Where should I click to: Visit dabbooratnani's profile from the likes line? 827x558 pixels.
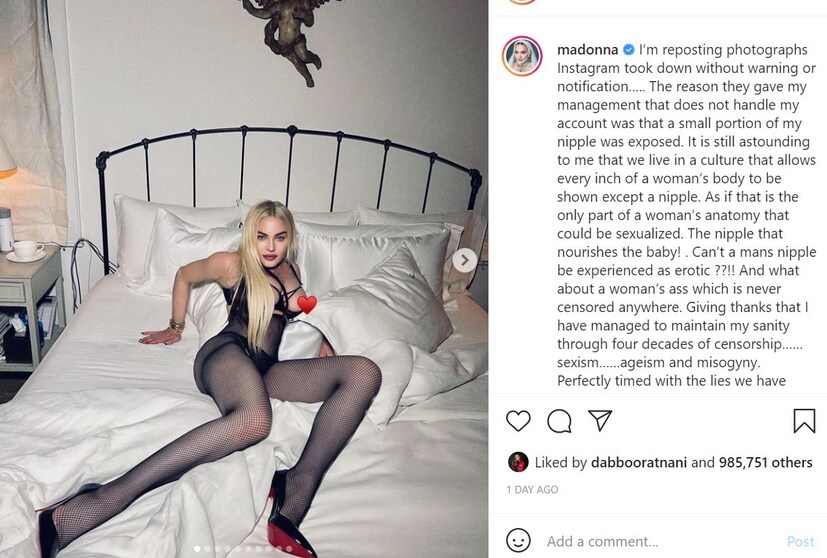point(639,463)
